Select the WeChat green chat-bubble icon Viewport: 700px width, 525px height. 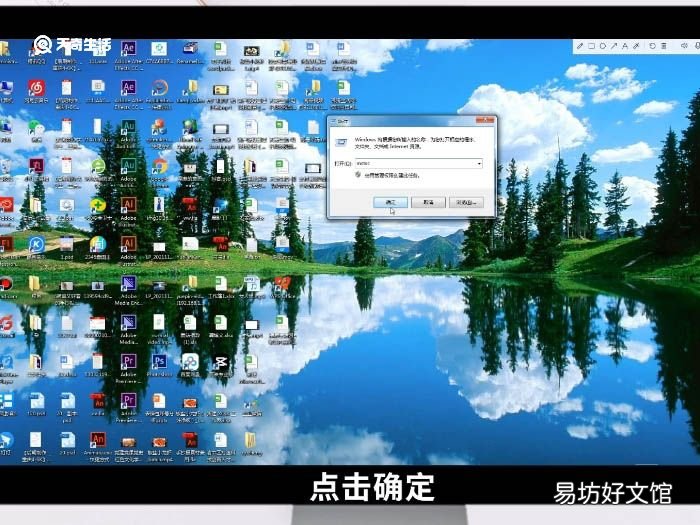(36, 128)
